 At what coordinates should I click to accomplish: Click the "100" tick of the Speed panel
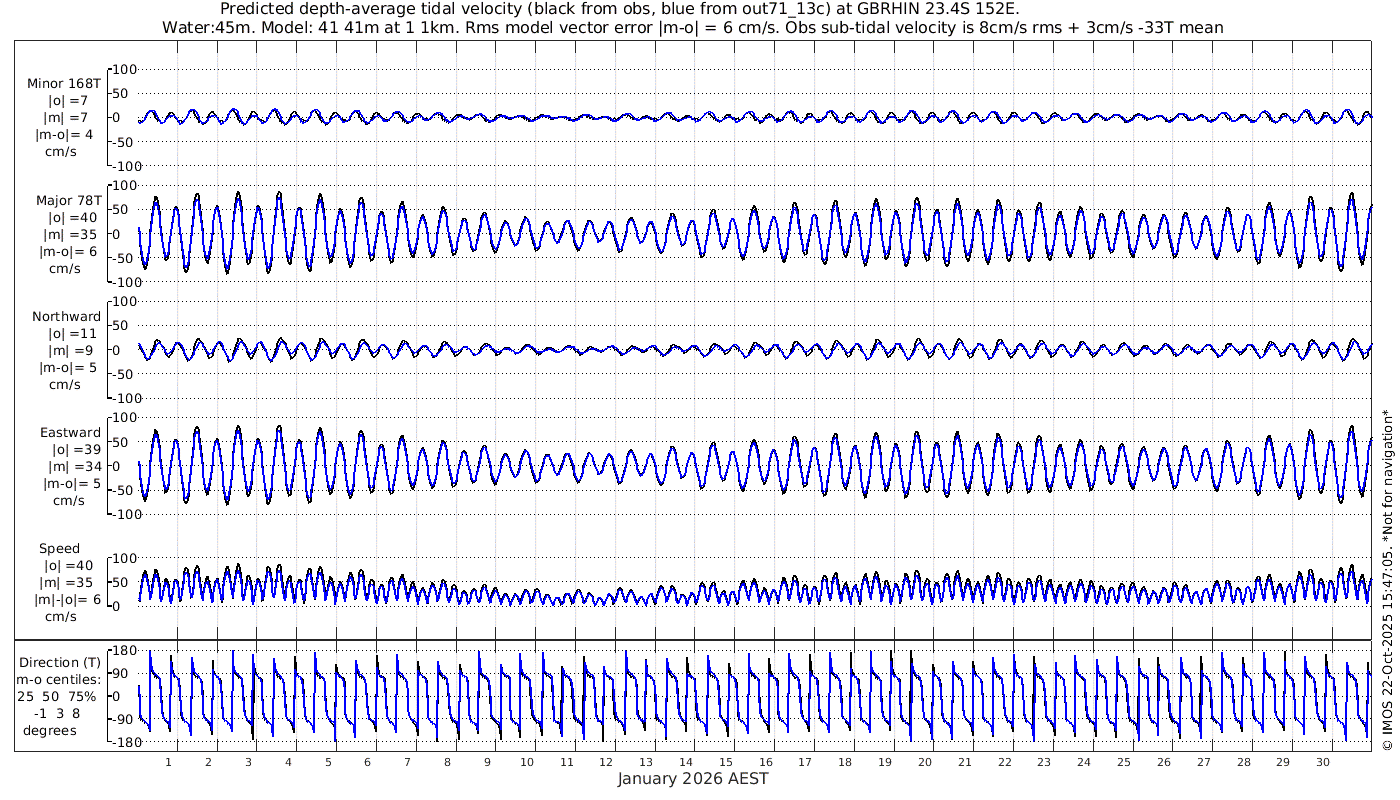125,557
